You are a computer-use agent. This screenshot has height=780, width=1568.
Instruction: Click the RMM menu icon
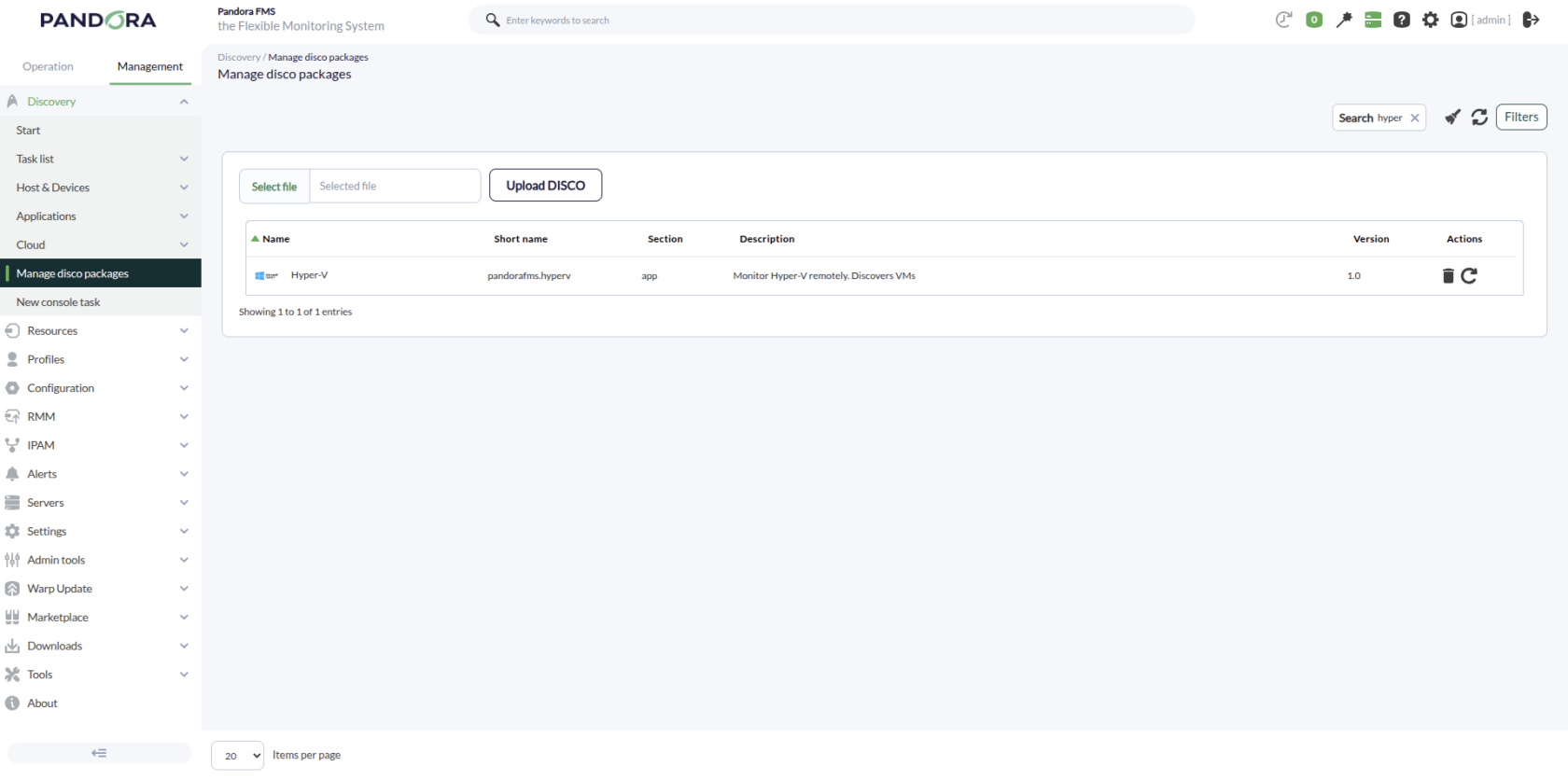pyautogui.click(x=12, y=416)
